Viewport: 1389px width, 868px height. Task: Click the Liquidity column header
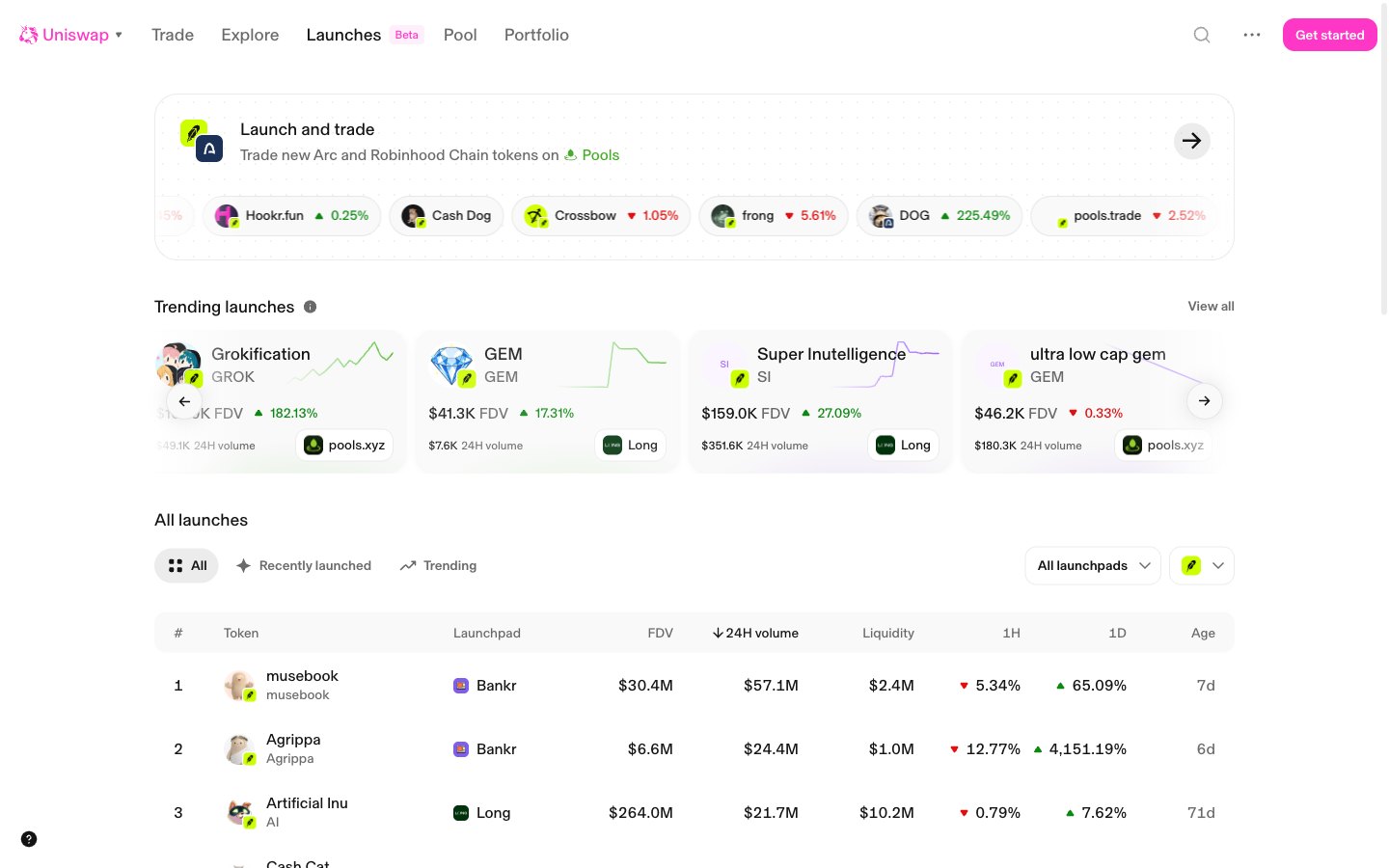888,633
